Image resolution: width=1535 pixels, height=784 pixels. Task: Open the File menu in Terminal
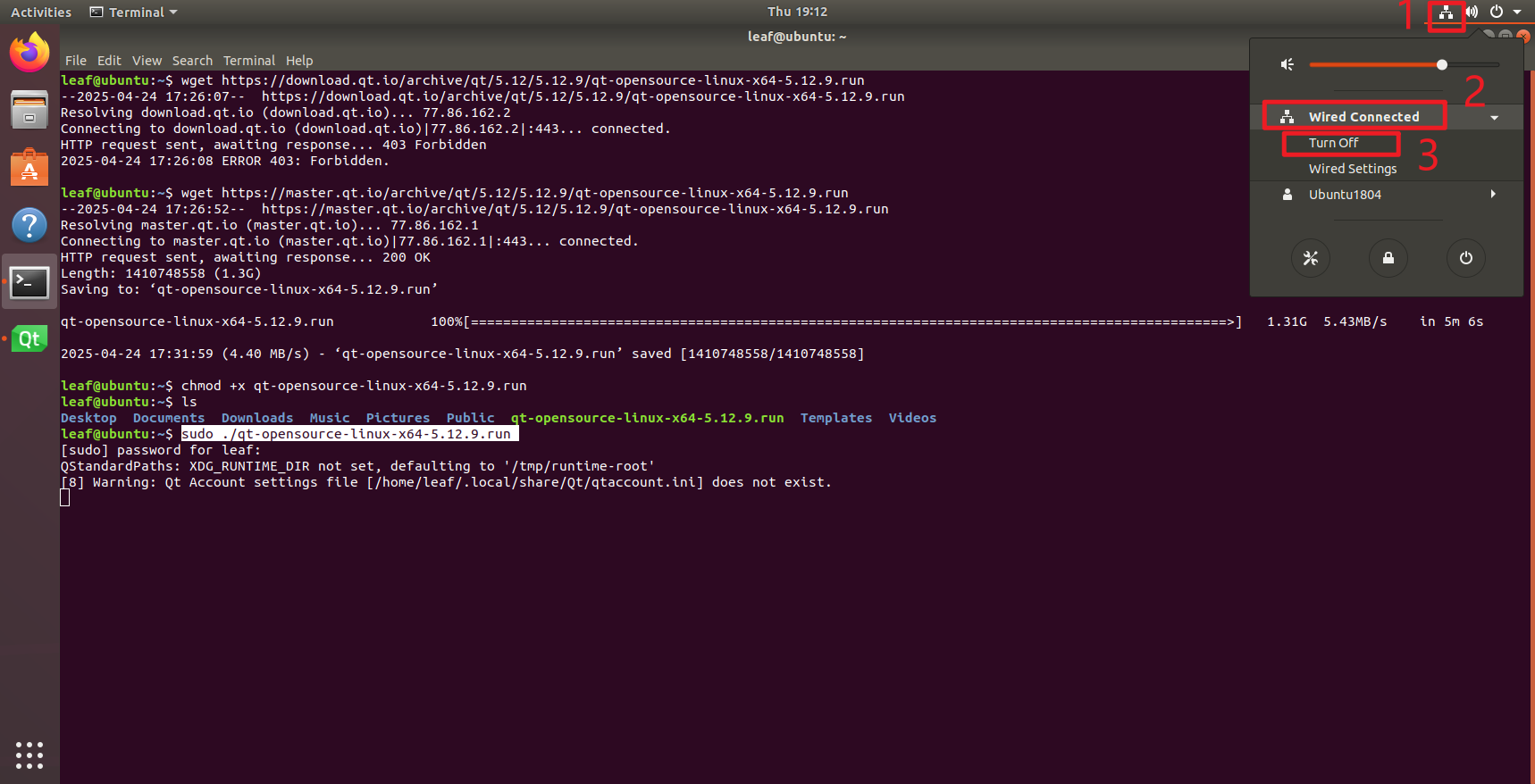[76, 61]
